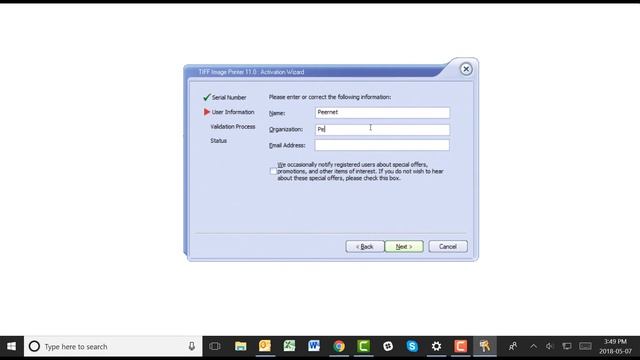640x360 pixels.
Task: Open Google Chrome from taskbar
Action: click(x=339, y=347)
